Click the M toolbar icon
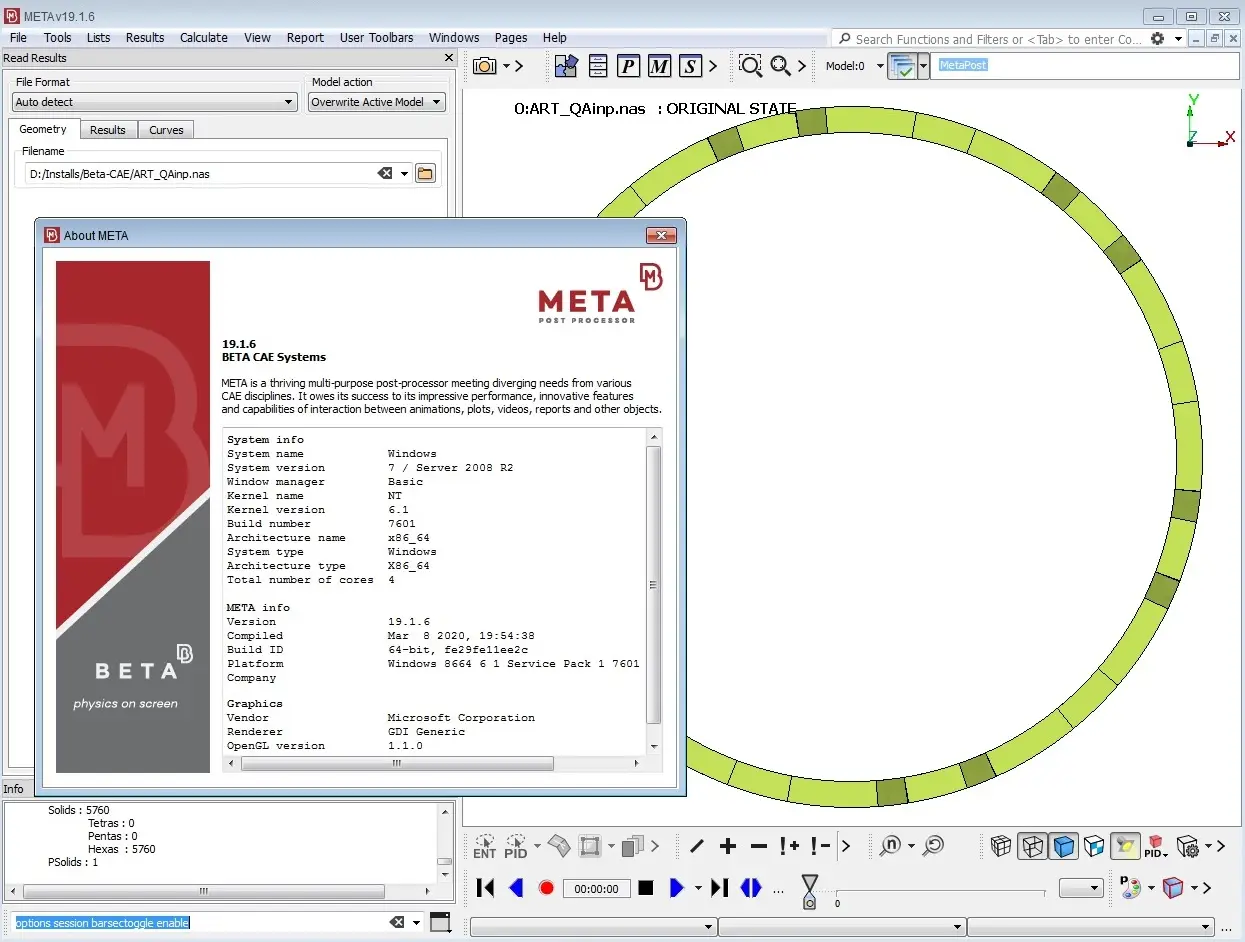Image resolution: width=1245 pixels, height=942 pixels. pyautogui.click(x=659, y=66)
